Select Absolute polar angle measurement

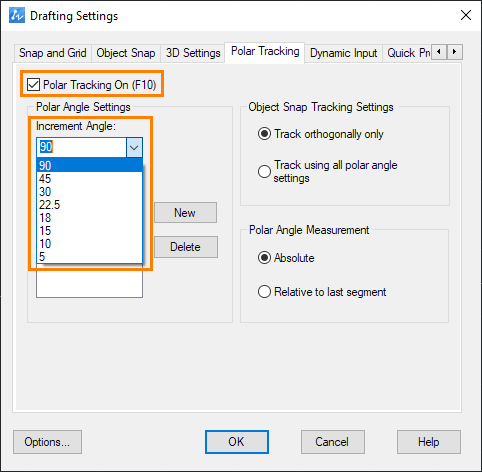(264, 258)
